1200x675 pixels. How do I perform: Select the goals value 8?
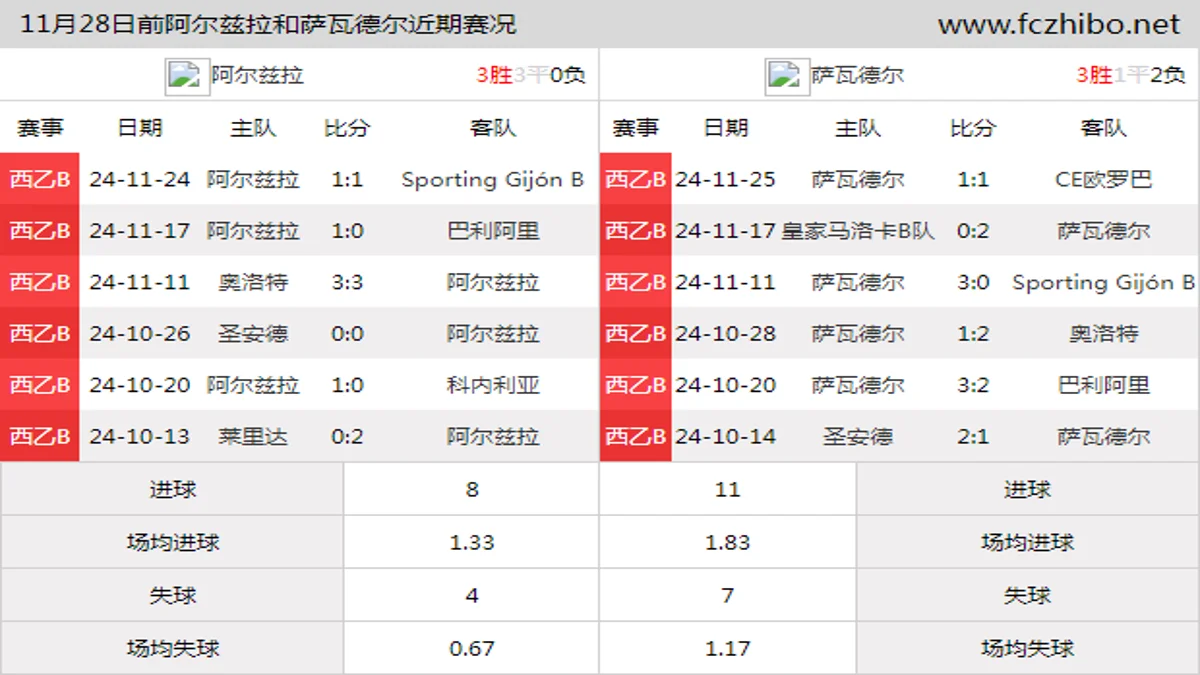472,490
